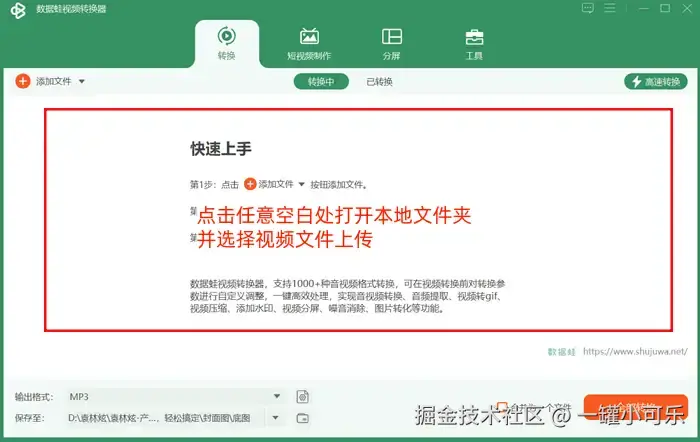Image resolution: width=700 pixels, height=442 pixels.
Task: Minimize the converter window
Action: point(643,8)
